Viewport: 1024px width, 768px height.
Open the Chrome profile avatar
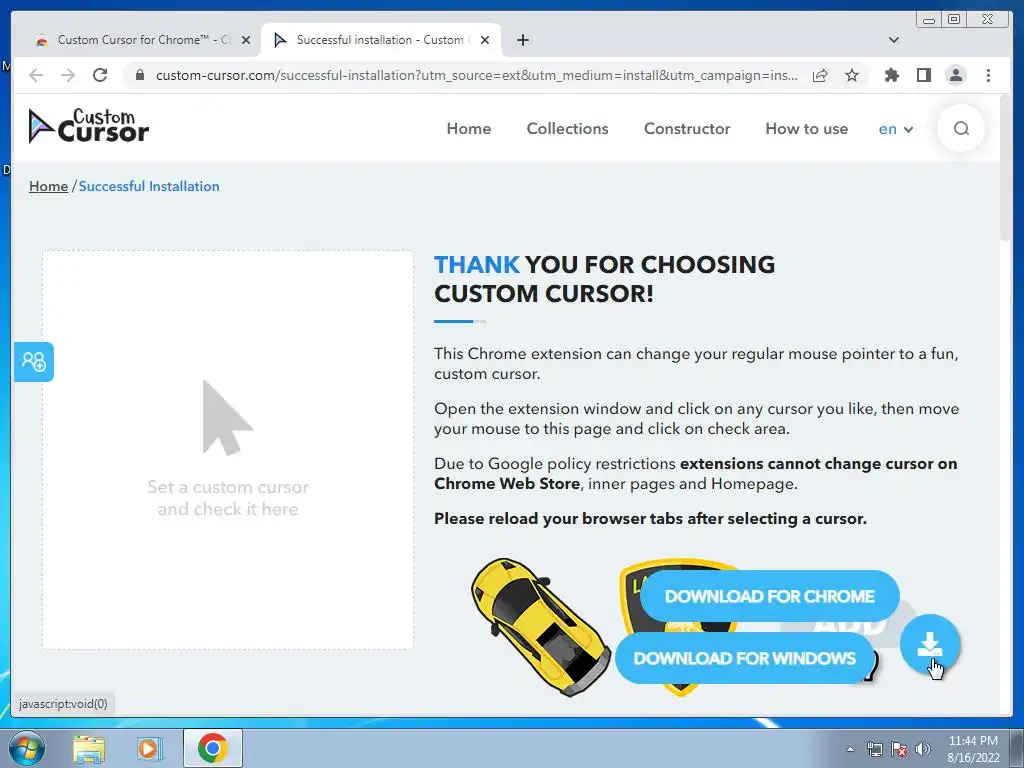point(955,75)
